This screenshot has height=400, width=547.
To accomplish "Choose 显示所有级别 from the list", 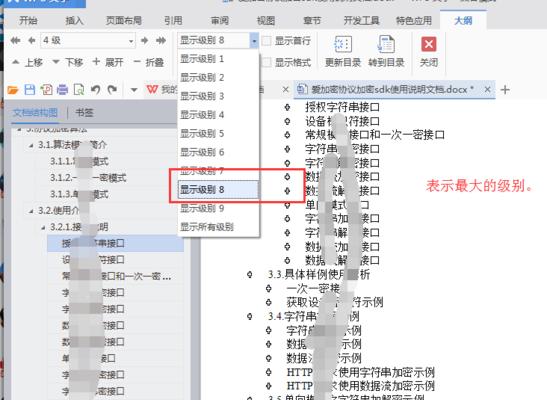I will click(x=207, y=227).
